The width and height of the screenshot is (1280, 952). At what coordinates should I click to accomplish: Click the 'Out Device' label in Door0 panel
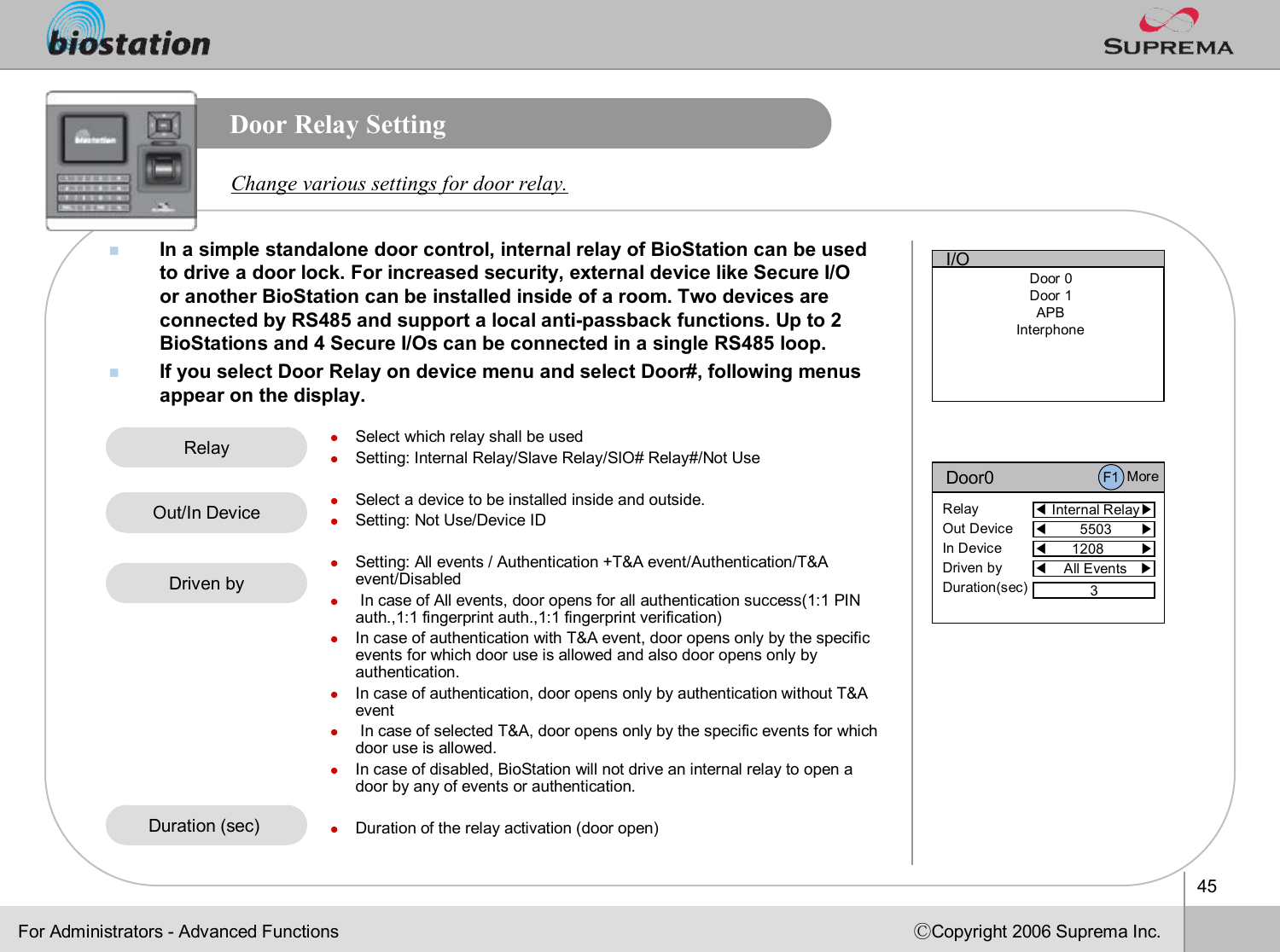(x=977, y=528)
